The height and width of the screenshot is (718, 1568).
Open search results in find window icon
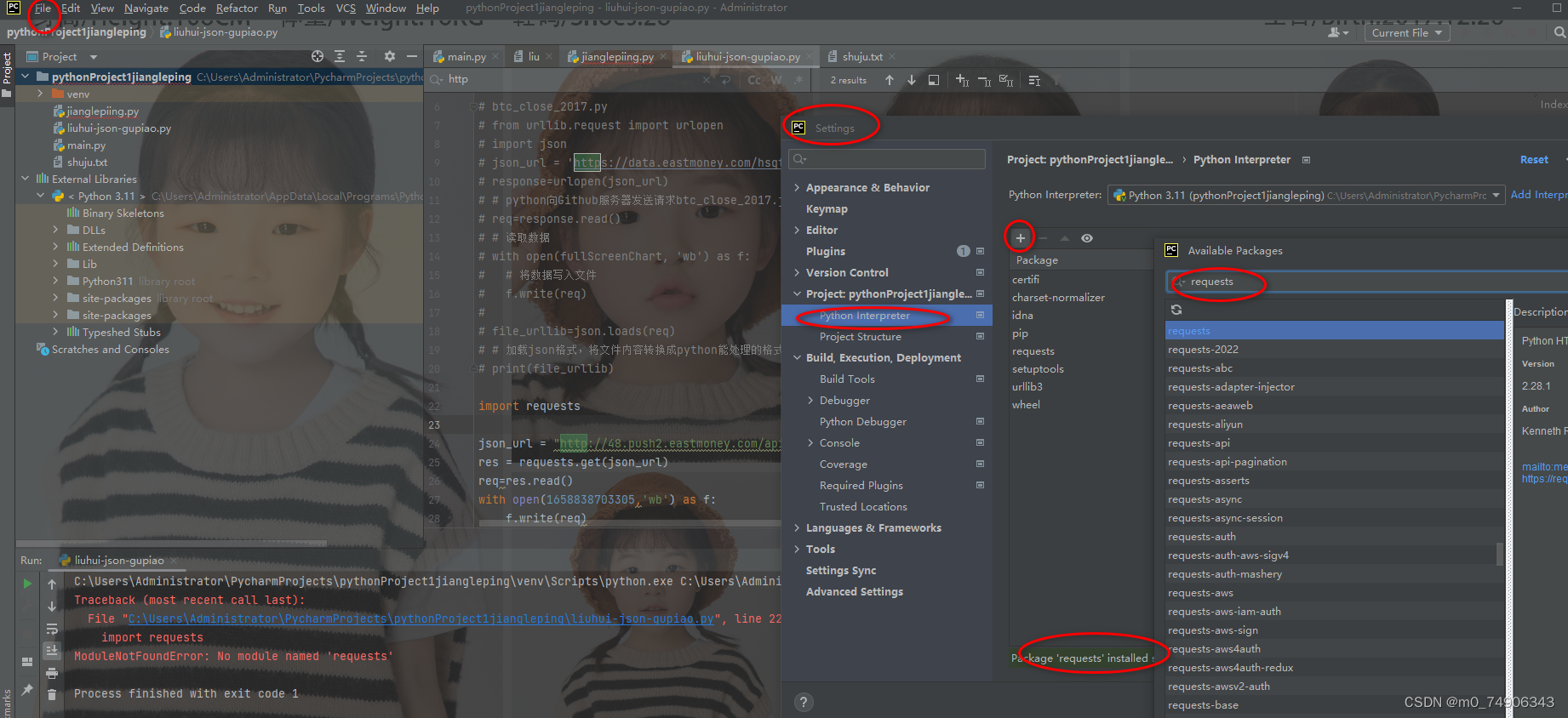click(x=934, y=80)
